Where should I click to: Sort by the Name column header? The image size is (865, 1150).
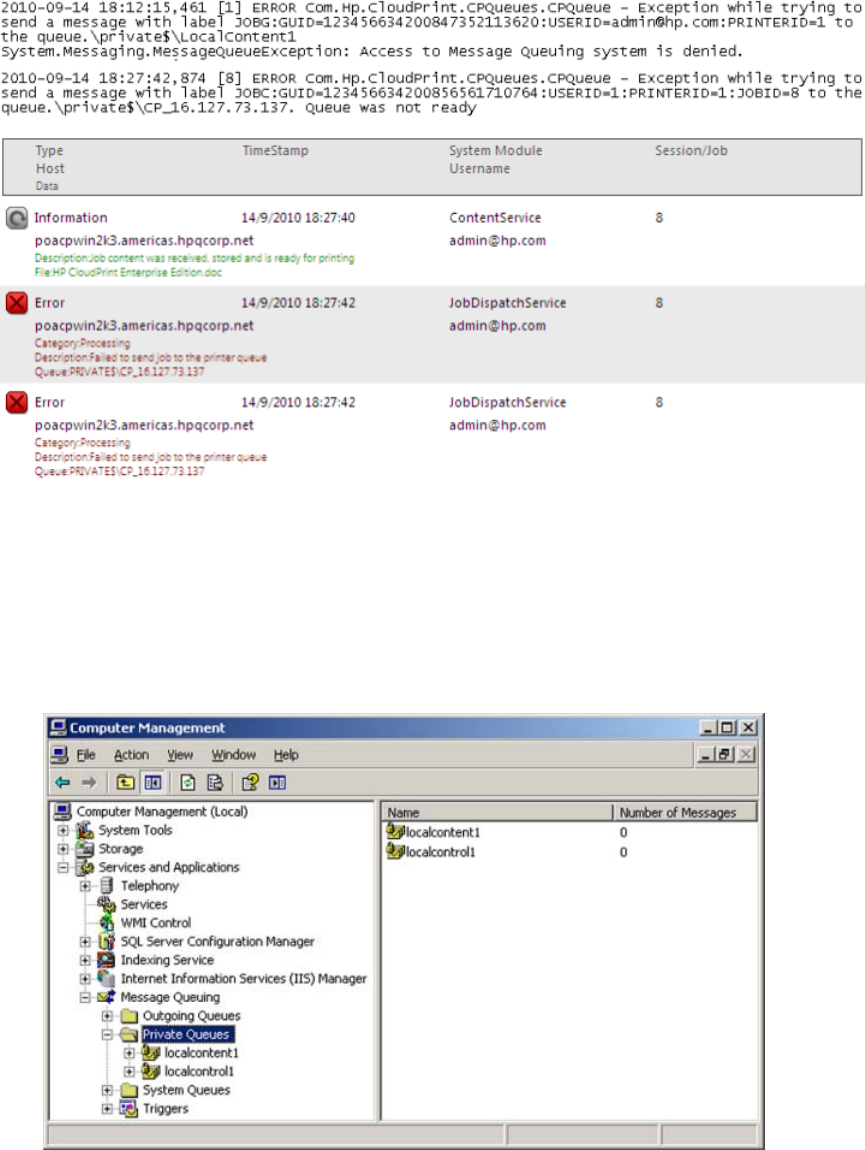tap(497, 813)
